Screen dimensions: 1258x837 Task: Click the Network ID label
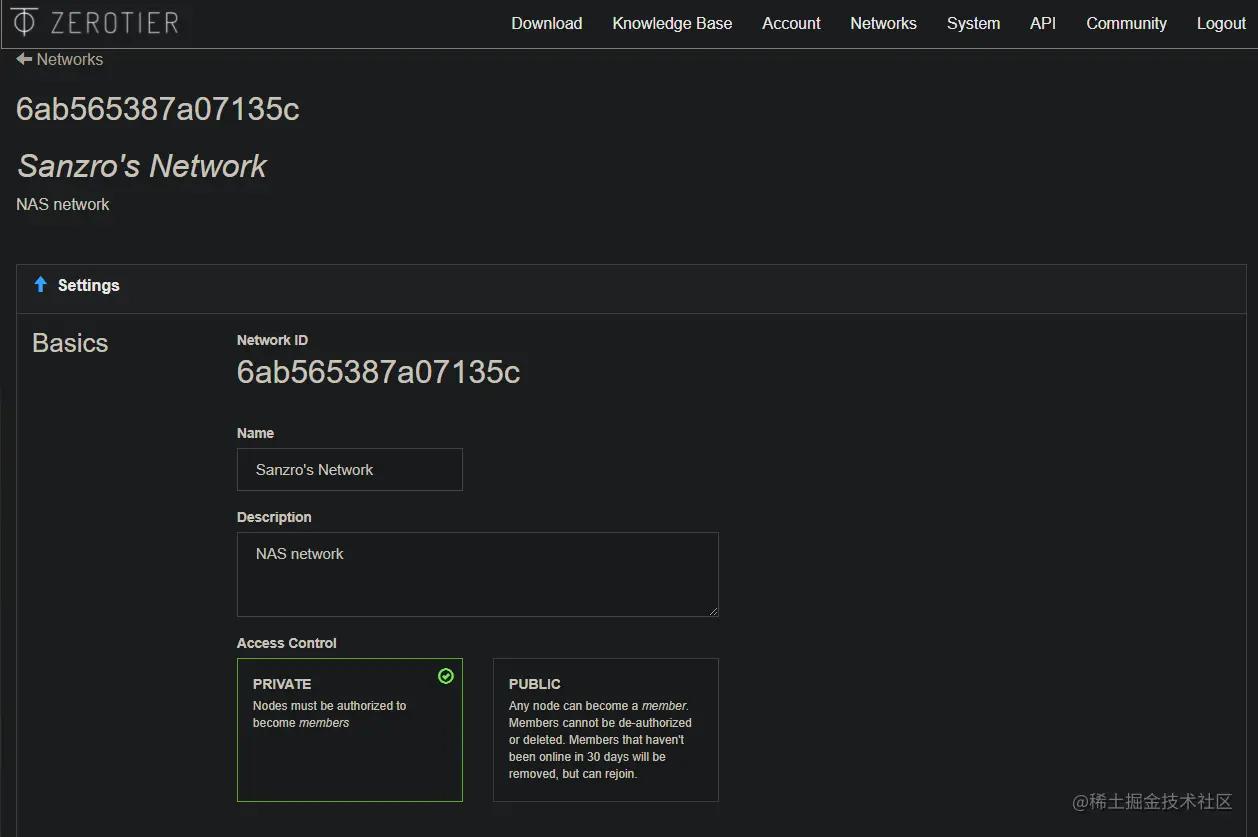click(x=272, y=340)
